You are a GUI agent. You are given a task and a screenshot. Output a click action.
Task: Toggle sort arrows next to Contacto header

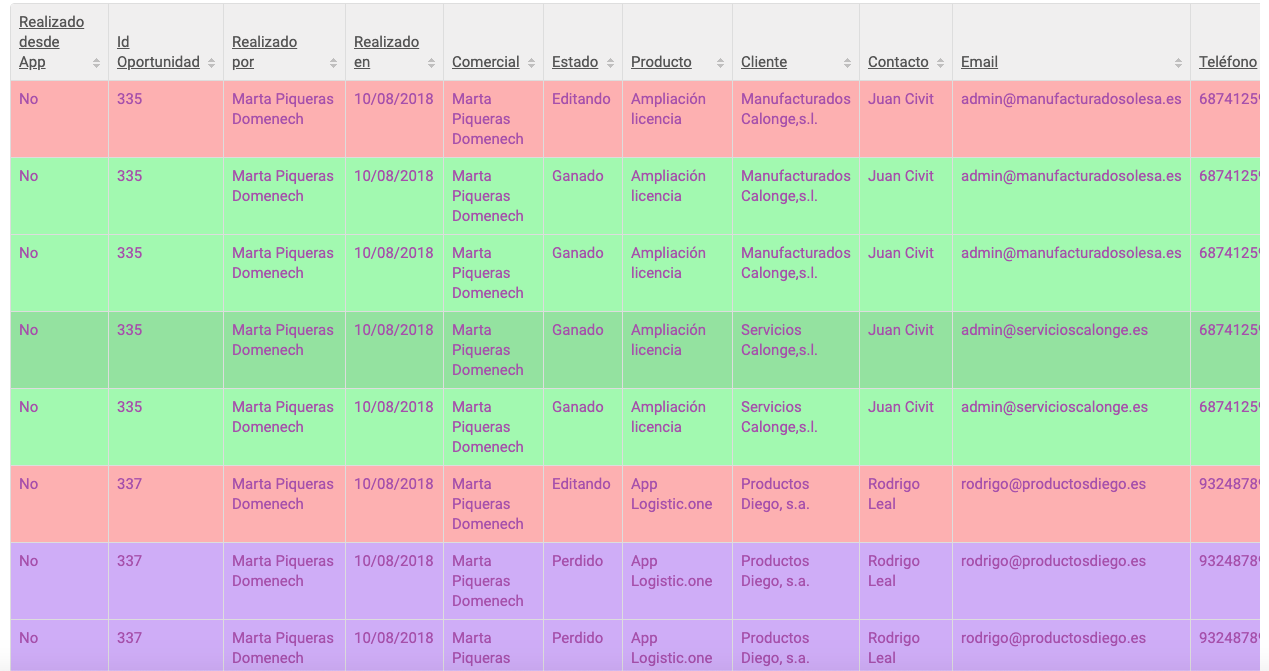940,63
